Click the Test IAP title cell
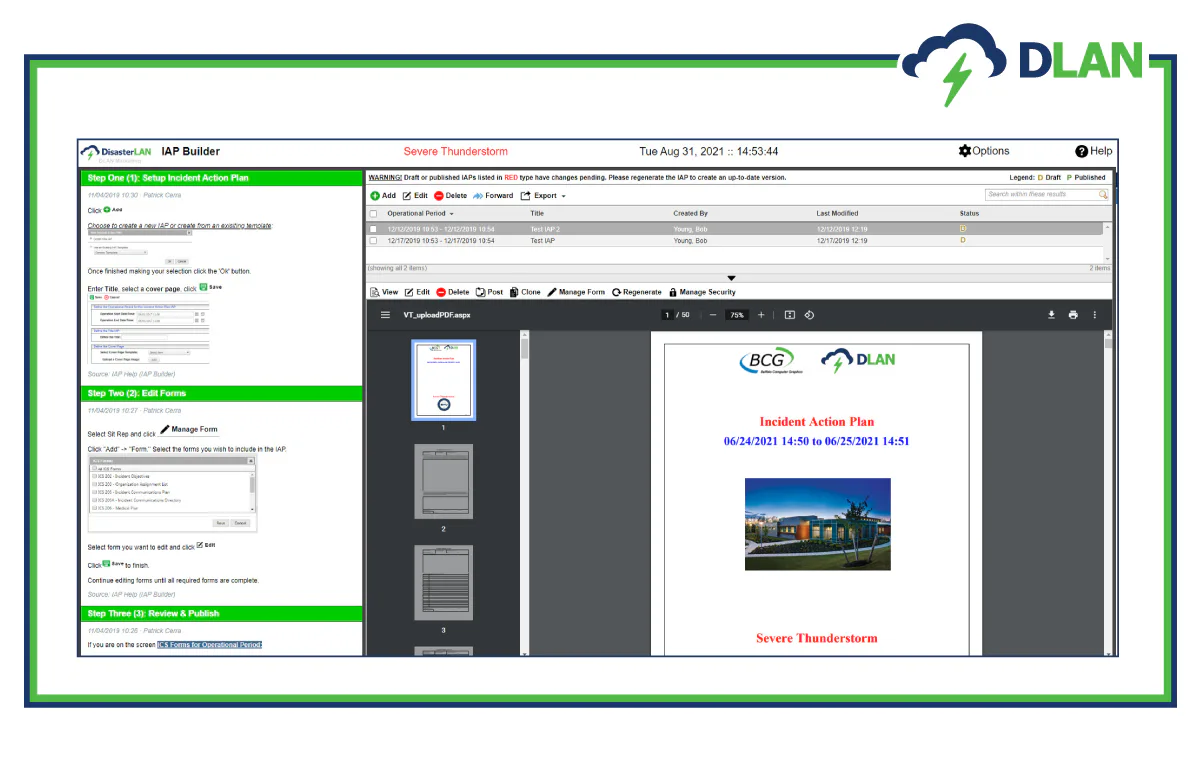Viewport: 1200px width, 762px height. pyautogui.click(x=543, y=240)
